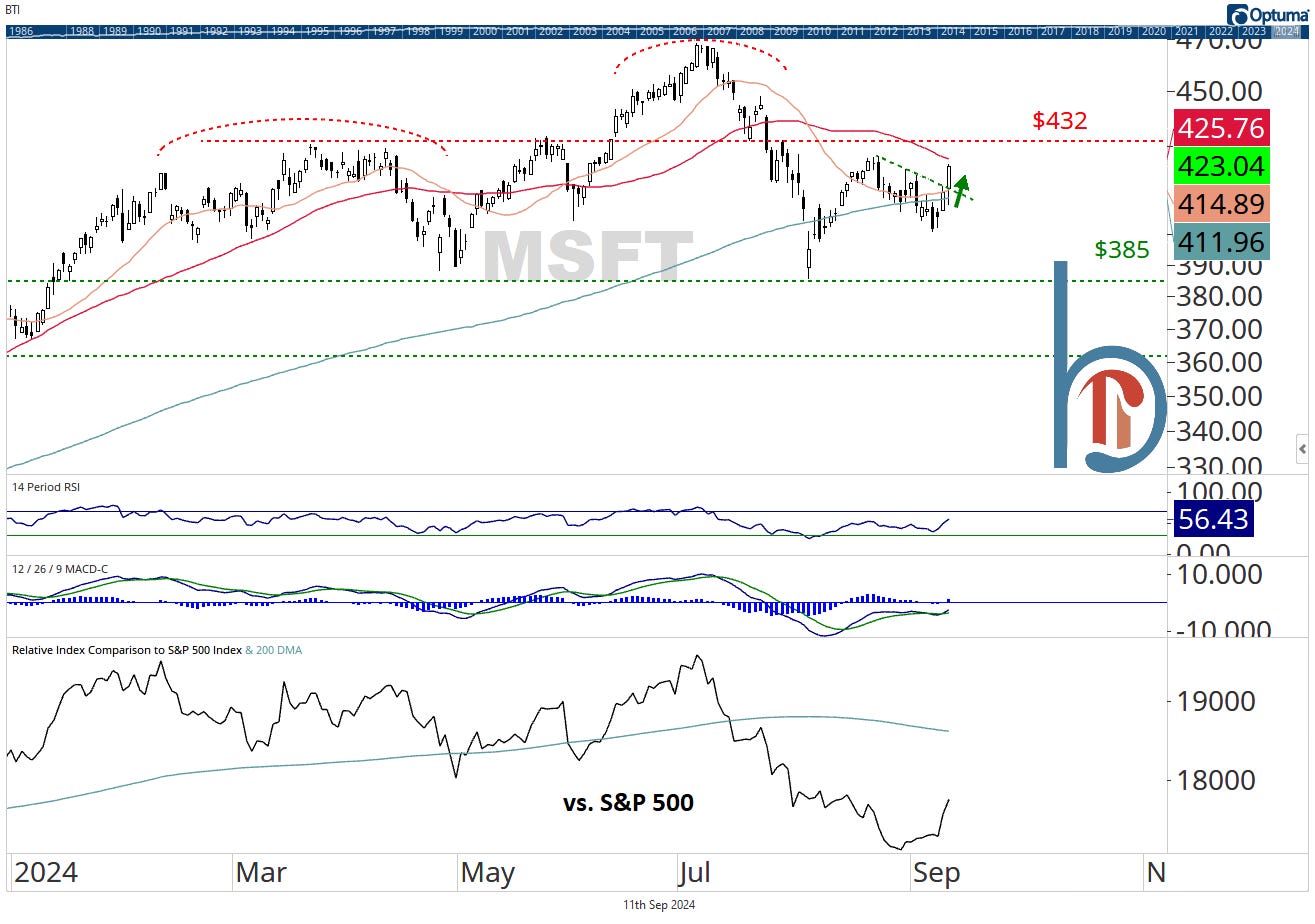Jump to 2020 in the year timeline bar
Image resolution: width=1315 pixels, height=924 pixels.
1154,31
